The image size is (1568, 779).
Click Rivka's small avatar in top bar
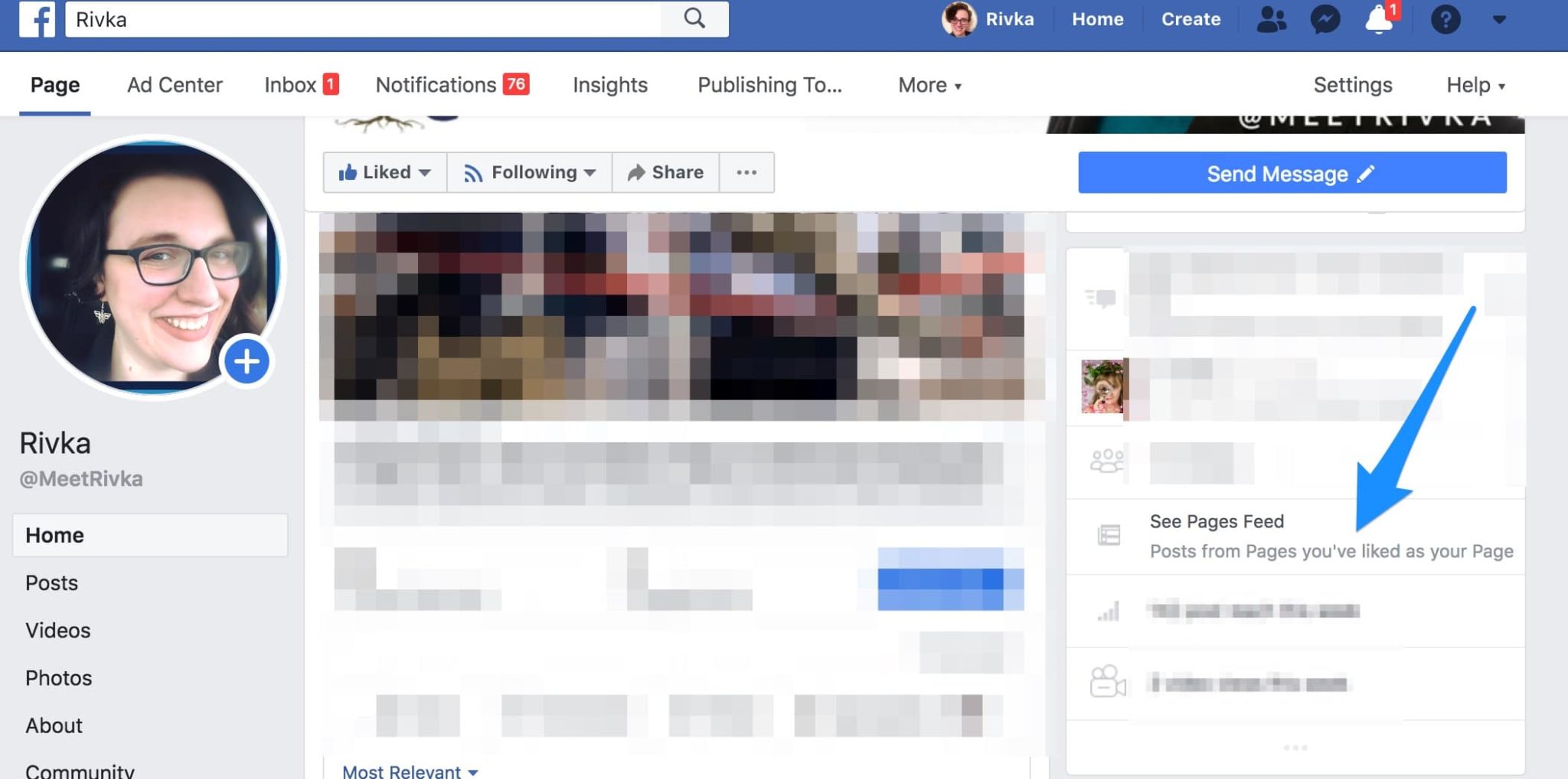(x=959, y=19)
